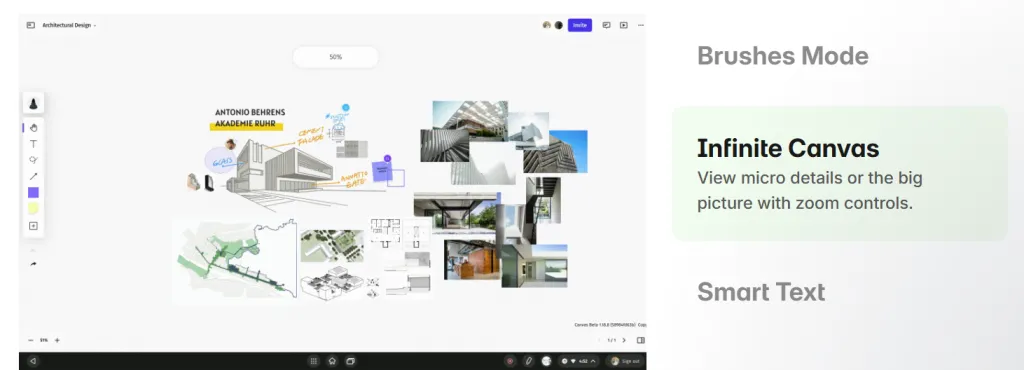The width and height of the screenshot is (1024, 370).
Task: Select the brick interior photo
Action: click(472, 260)
